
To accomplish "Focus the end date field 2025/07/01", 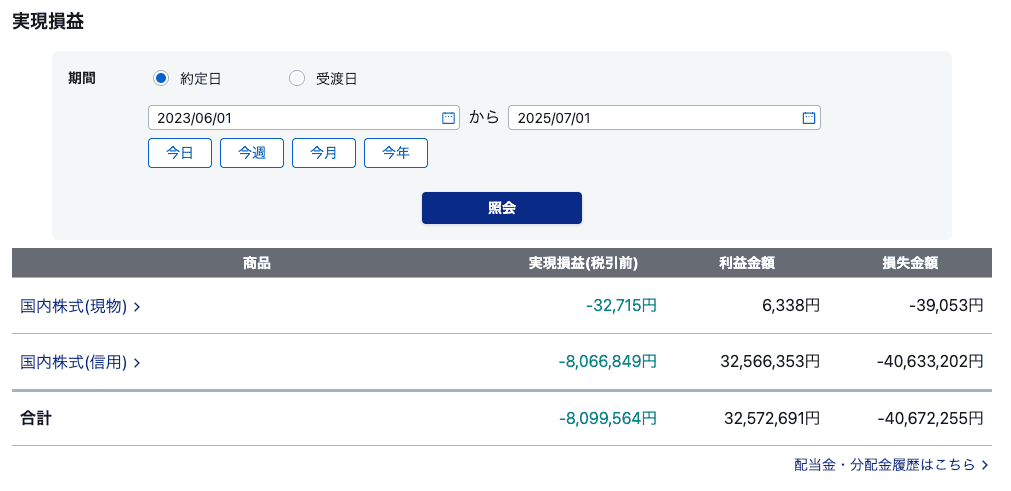I will click(664, 118).
